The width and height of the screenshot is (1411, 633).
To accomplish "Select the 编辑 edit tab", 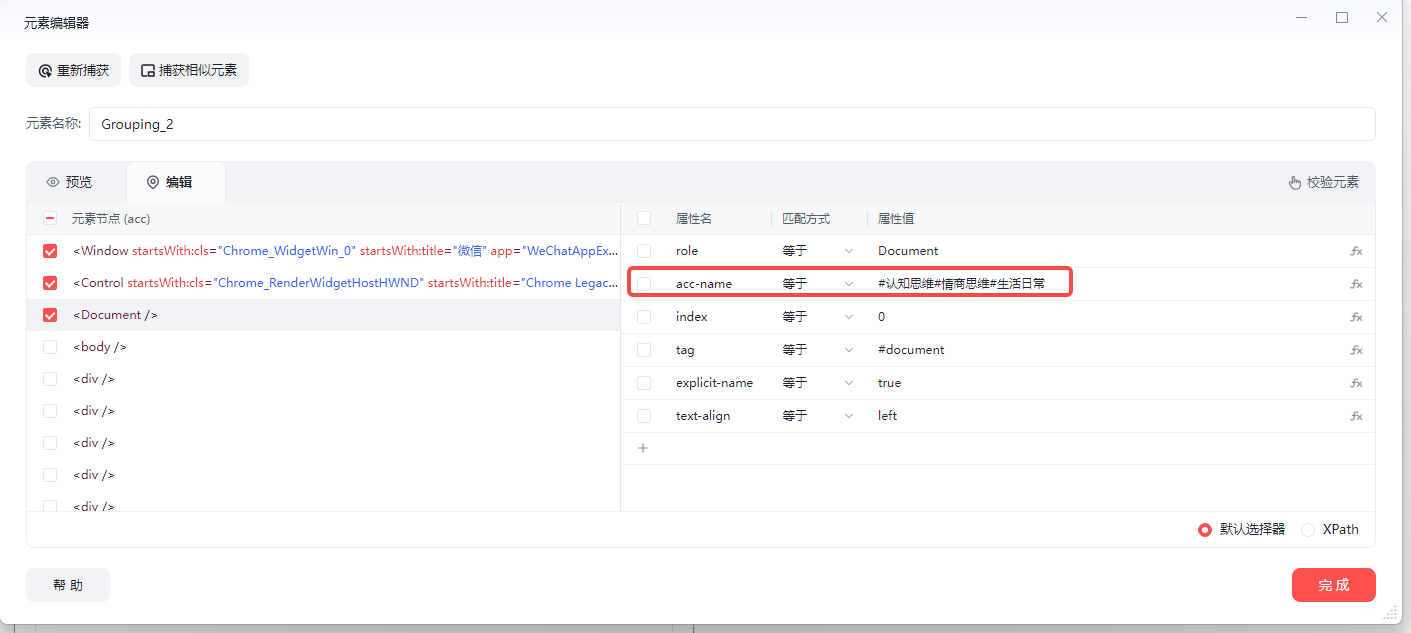I will pyautogui.click(x=170, y=182).
